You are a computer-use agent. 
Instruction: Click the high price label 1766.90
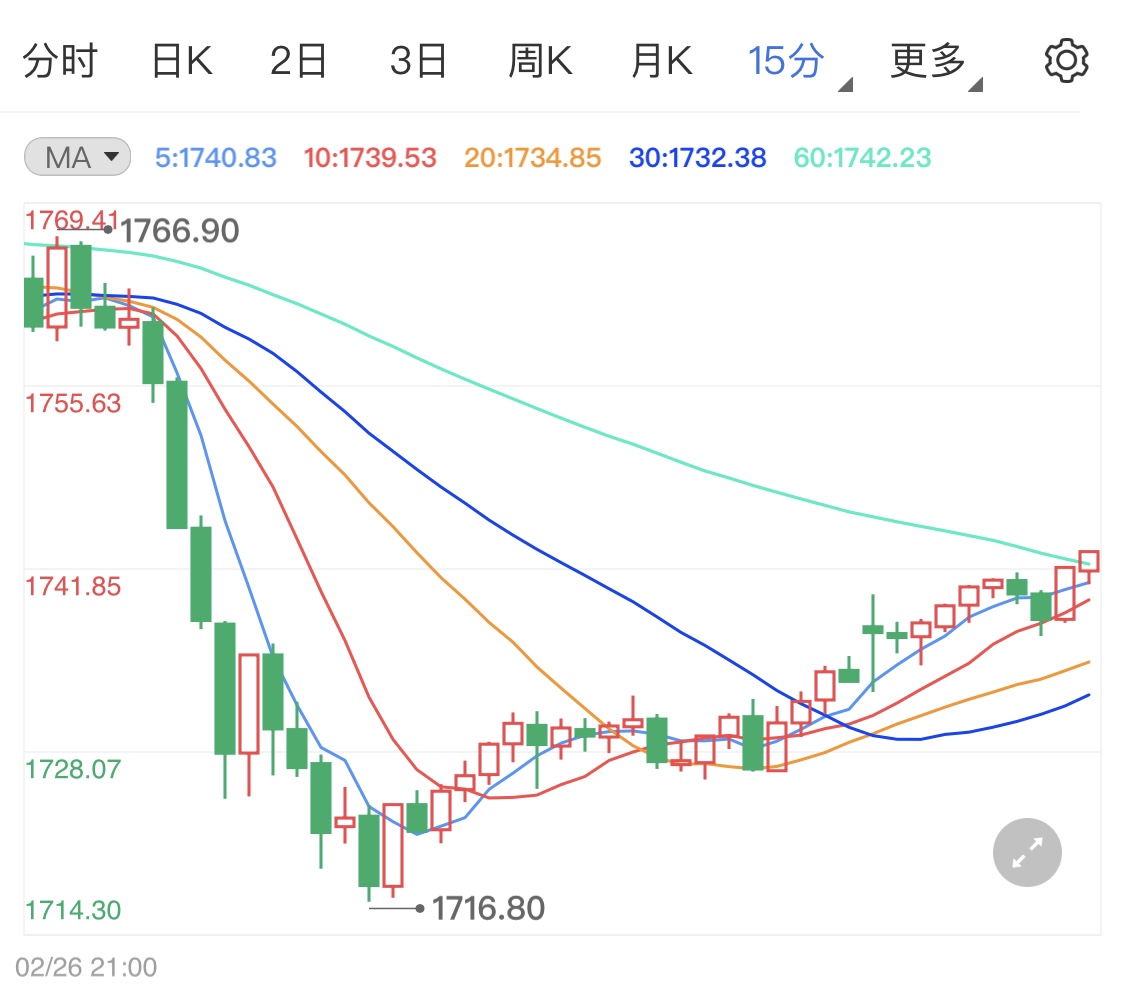[x=179, y=231]
